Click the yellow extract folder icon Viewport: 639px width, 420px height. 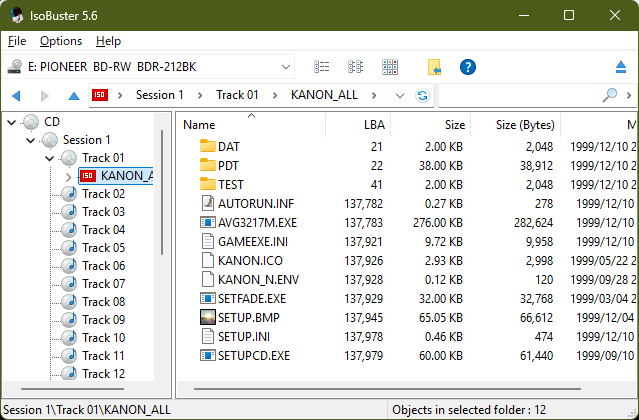(x=434, y=67)
